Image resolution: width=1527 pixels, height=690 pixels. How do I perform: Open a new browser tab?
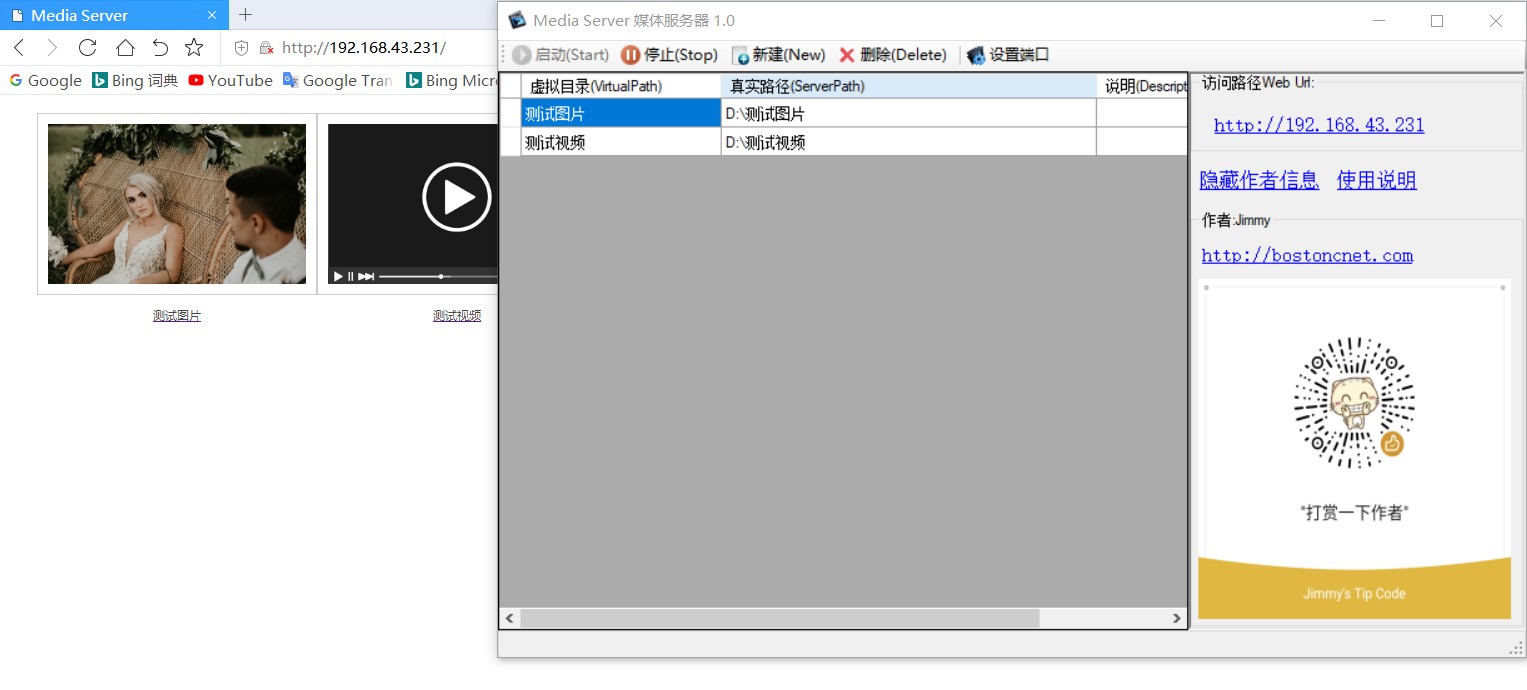click(246, 15)
